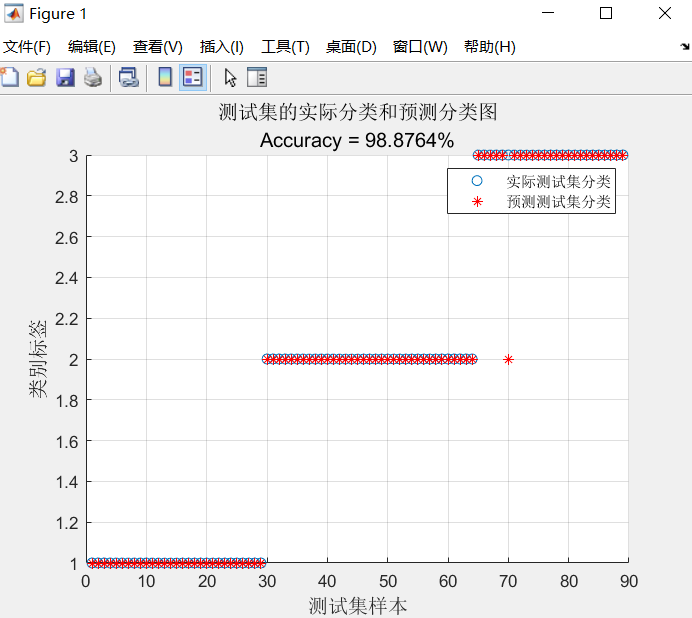692x618 pixels.
Task: Open the Property Inspector icon
Action: [257, 77]
